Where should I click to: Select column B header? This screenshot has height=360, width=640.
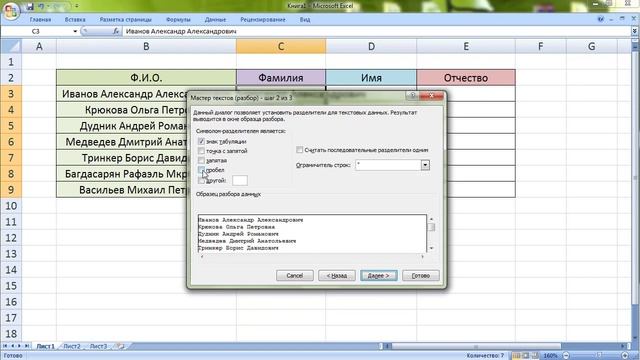click(x=146, y=46)
